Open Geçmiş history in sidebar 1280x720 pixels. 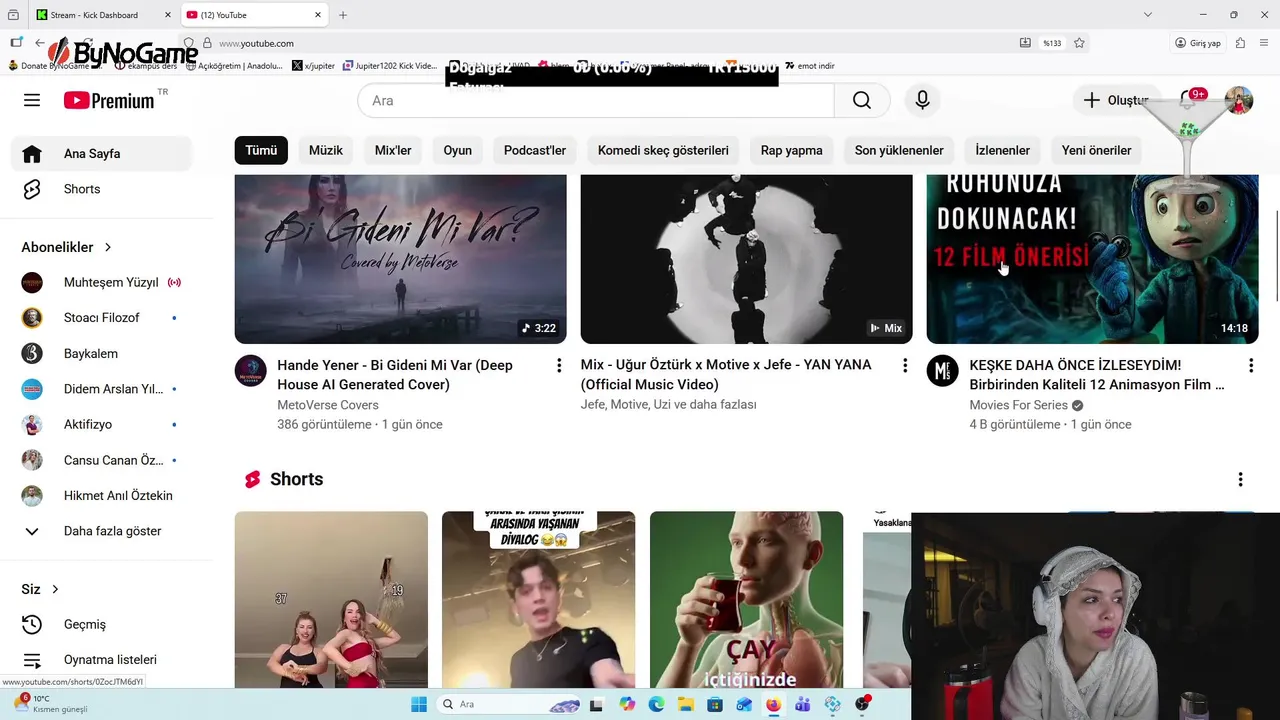click(x=101, y=624)
